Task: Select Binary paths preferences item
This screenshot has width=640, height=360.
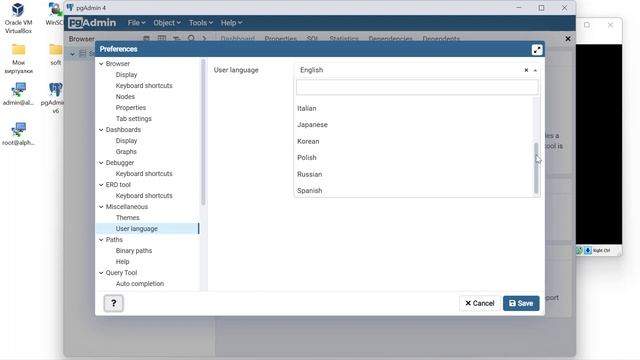Action: click(x=133, y=251)
